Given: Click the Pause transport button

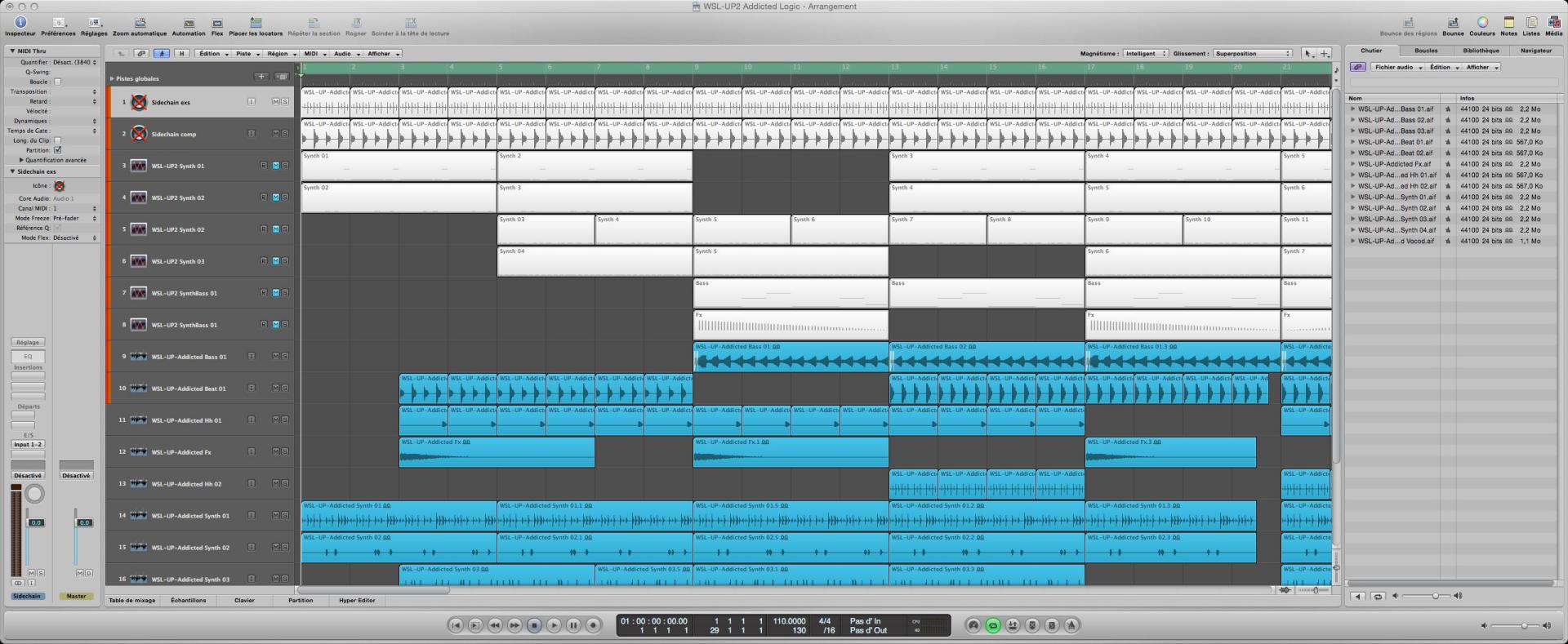Looking at the screenshot, I should [x=573, y=625].
